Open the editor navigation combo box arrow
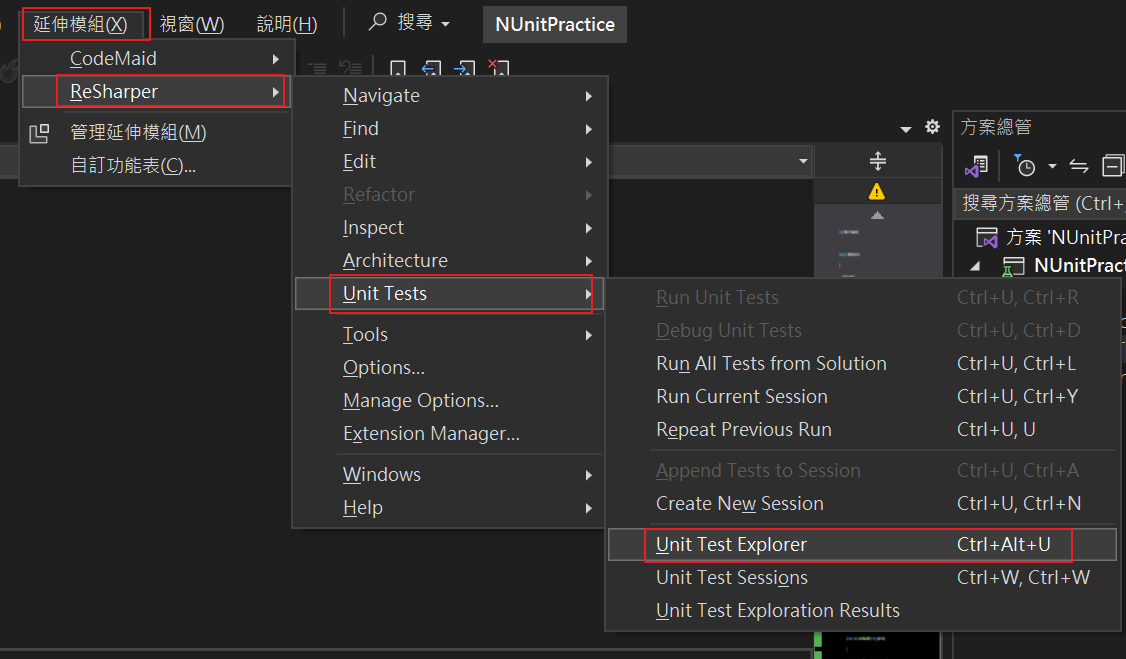 pyautogui.click(x=803, y=162)
